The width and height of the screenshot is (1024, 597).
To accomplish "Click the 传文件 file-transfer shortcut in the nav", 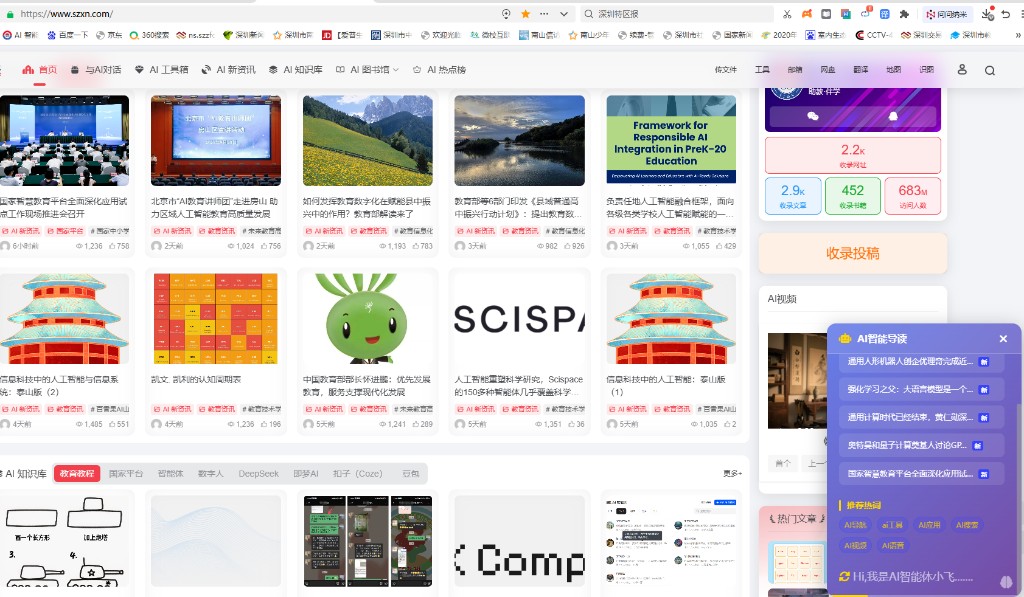I will (x=727, y=69).
